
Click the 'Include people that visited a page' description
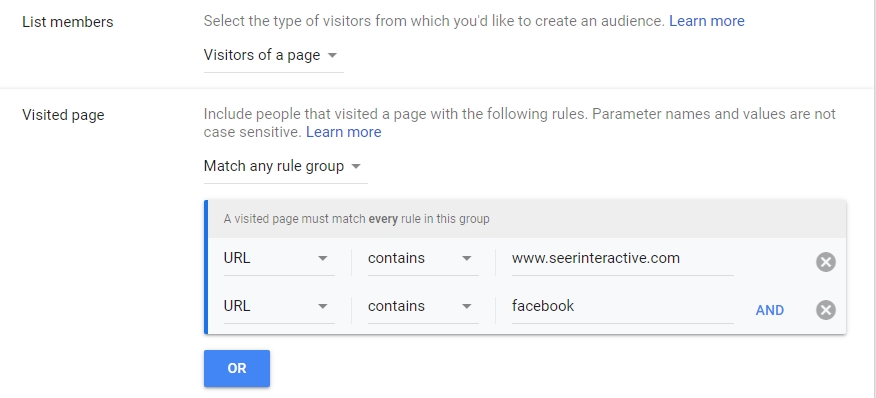pyautogui.click(x=520, y=123)
